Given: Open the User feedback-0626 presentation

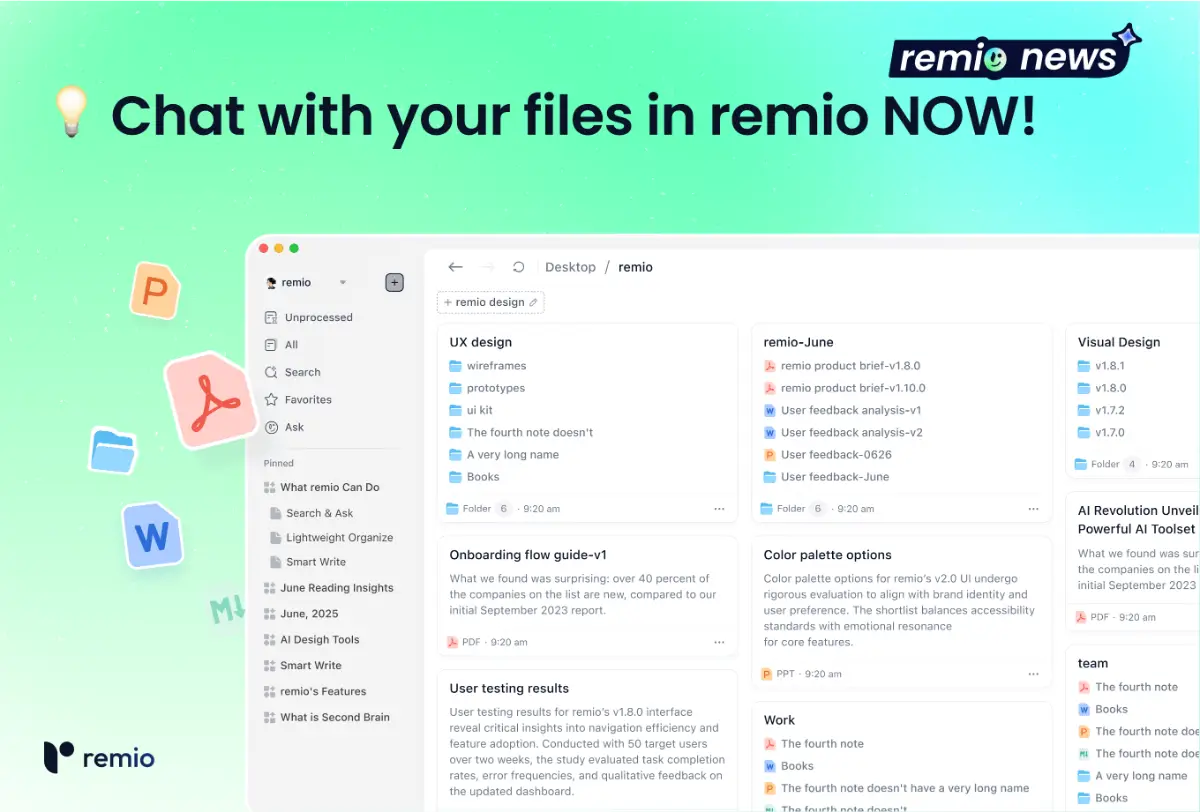Looking at the screenshot, I should pyautogui.click(x=836, y=454).
